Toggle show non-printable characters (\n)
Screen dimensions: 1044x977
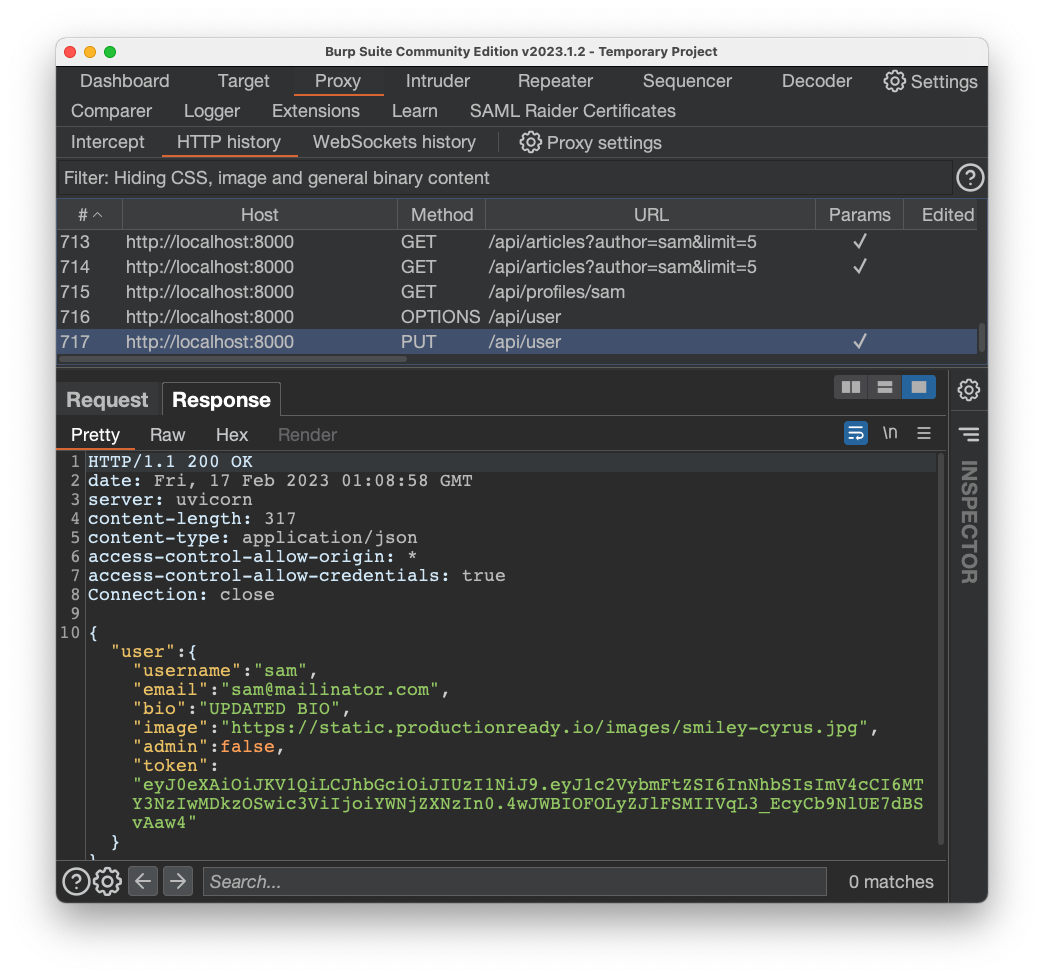[x=890, y=433]
